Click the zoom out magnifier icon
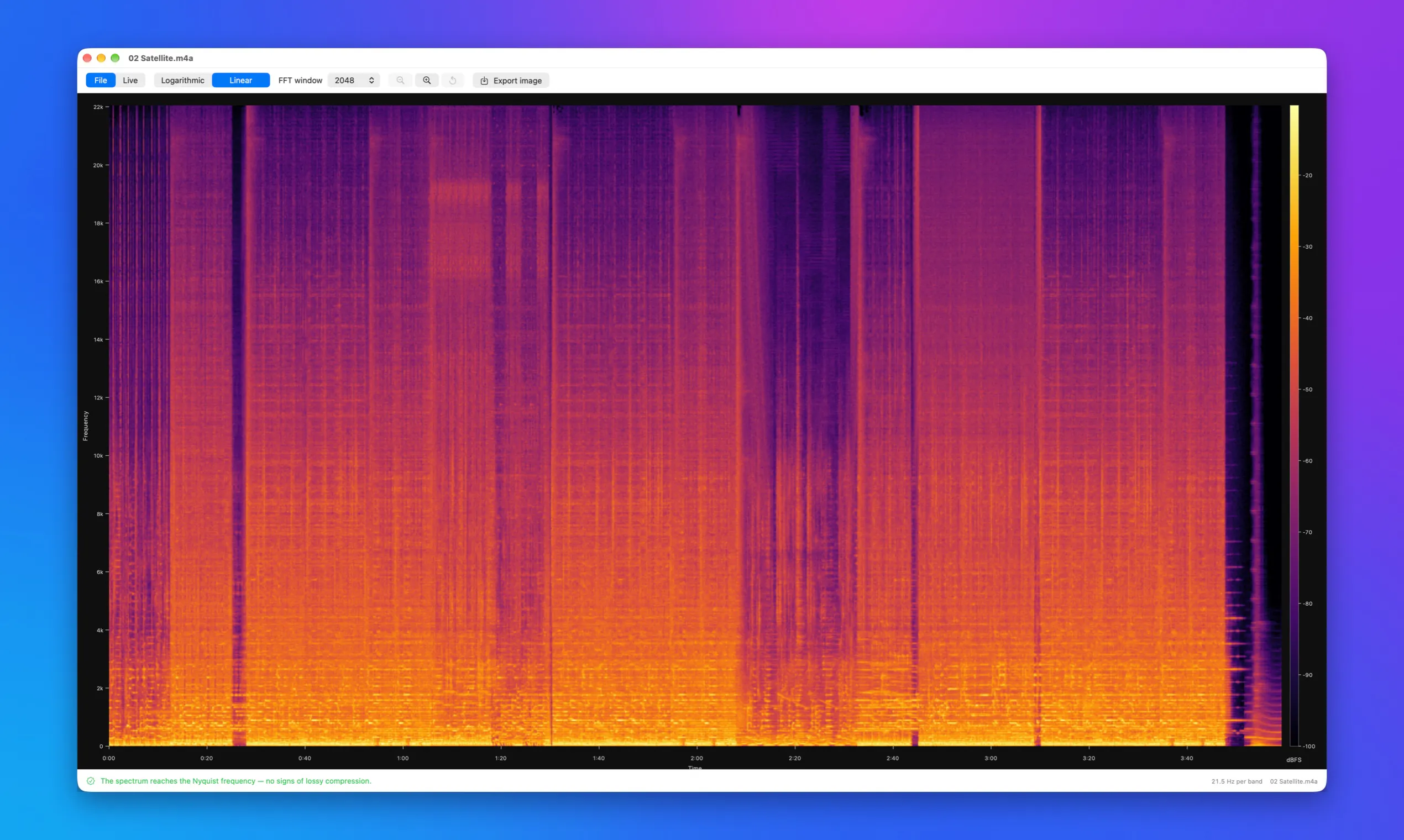1404x840 pixels. 400,80
